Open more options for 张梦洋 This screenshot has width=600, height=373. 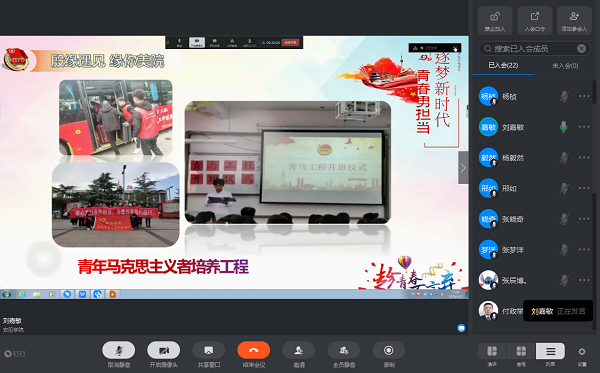pyautogui.click(x=584, y=249)
